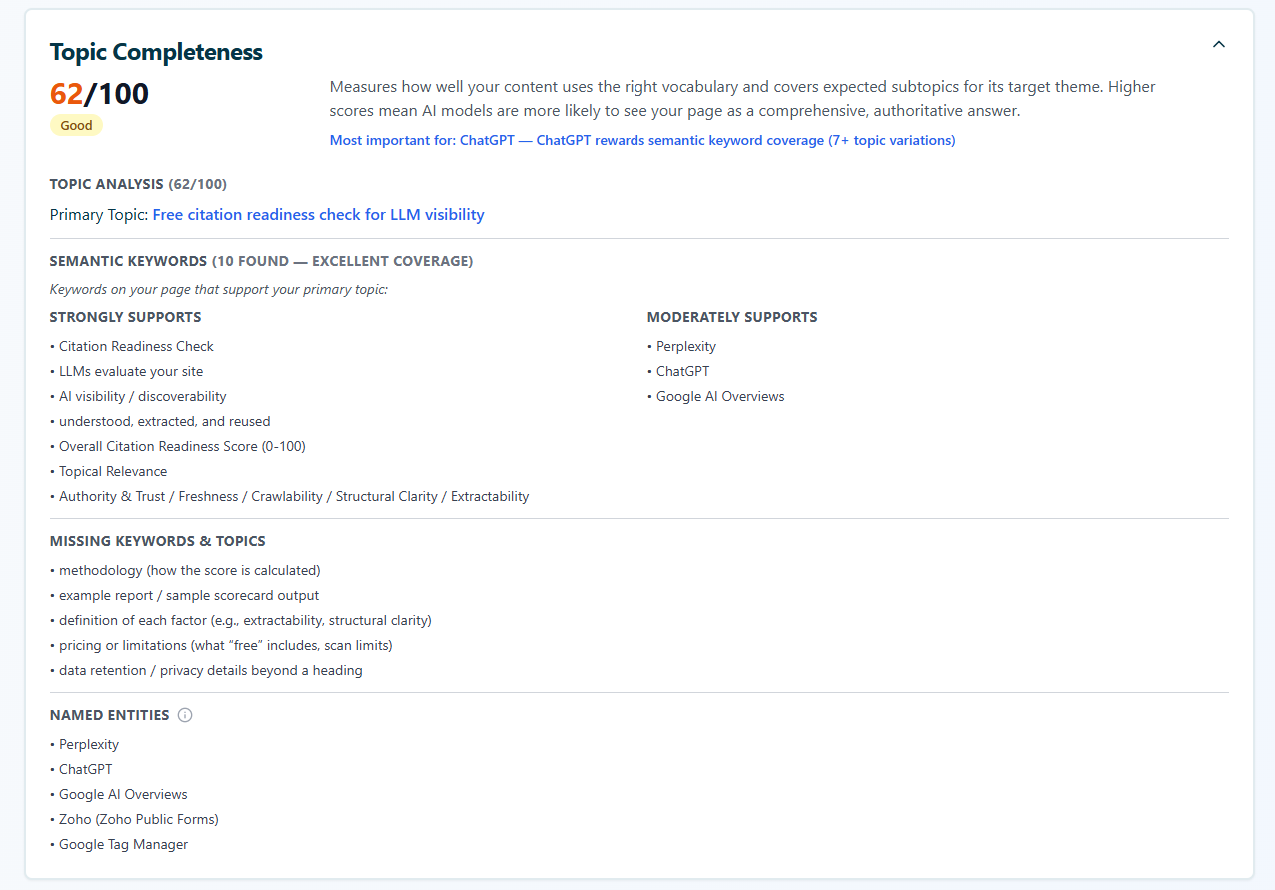Collapse the Topic Completeness panel via the chevron
This screenshot has width=1275, height=890.
tap(1218, 44)
